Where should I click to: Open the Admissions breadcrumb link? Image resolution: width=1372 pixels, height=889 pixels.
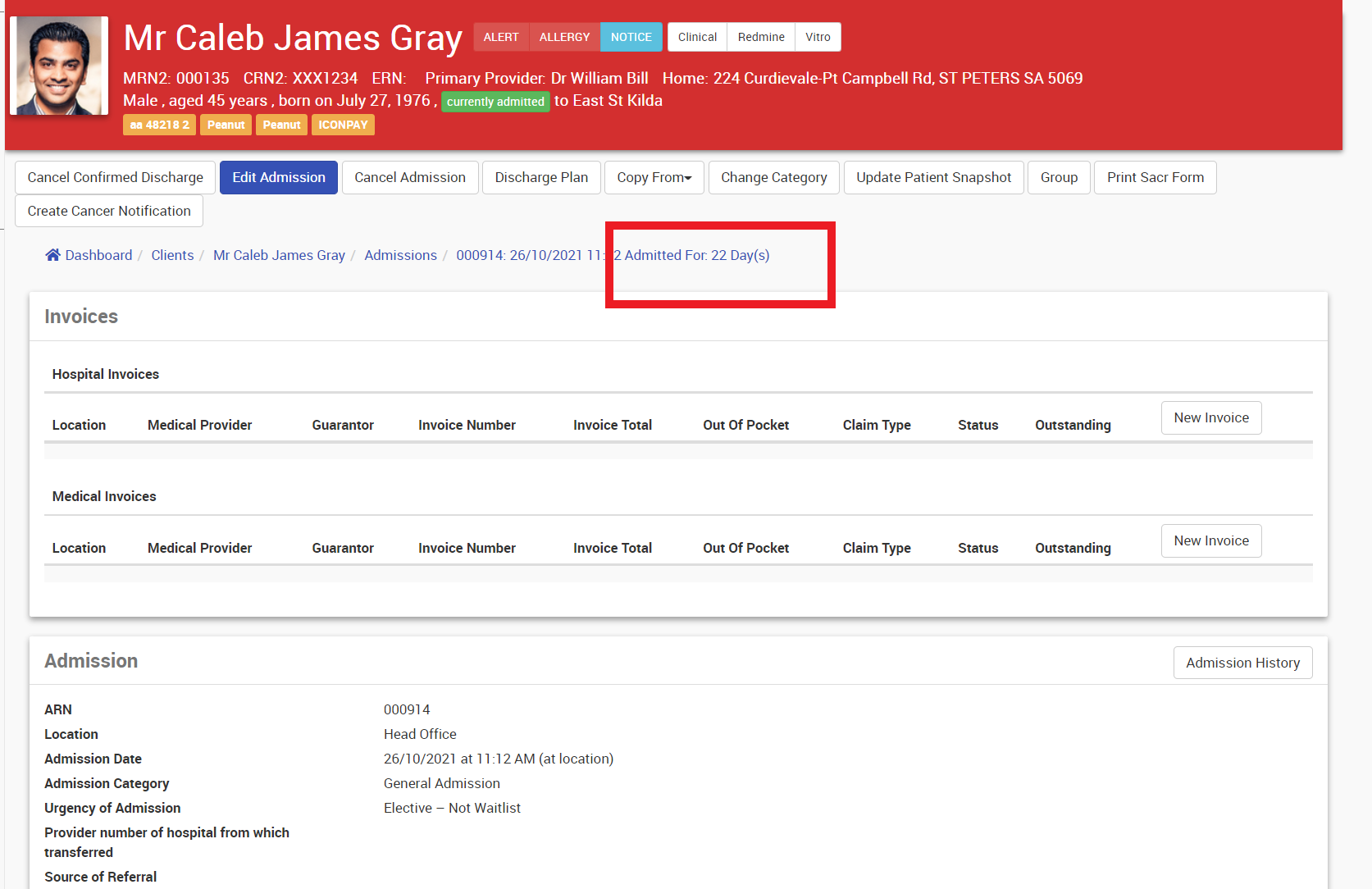point(400,255)
